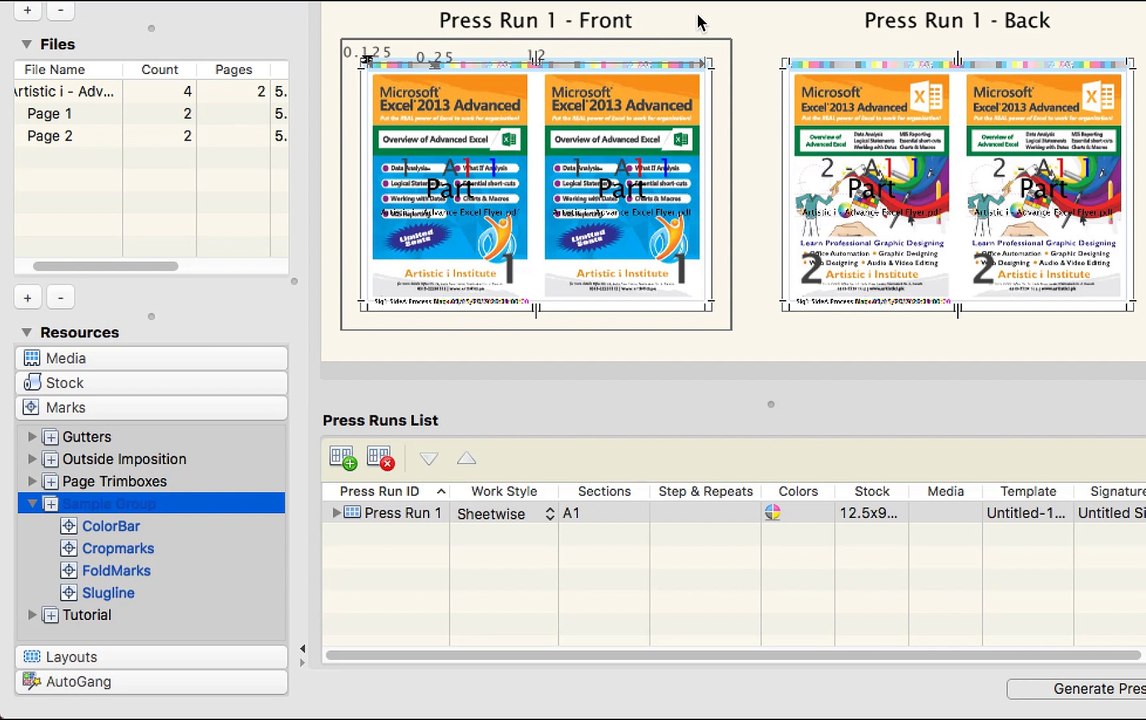The image size is (1146, 720).
Task: Click the plus button below Files list
Action: point(28,298)
